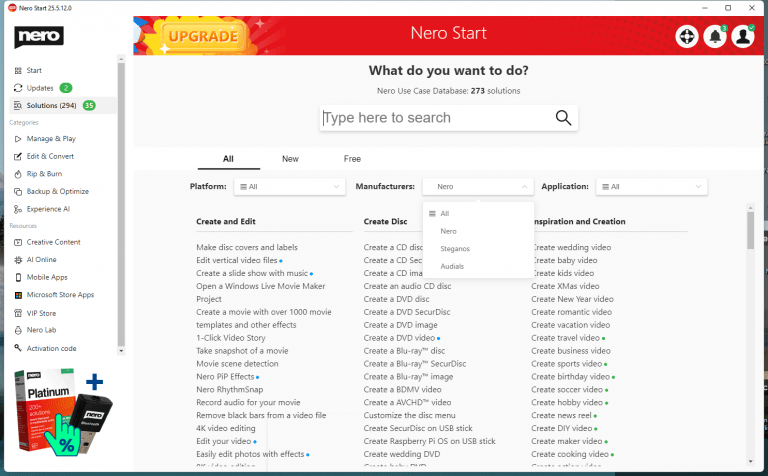Open Nero Lab in sidebar
This screenshot has height=476, width=768.
(x=43, y=330)
